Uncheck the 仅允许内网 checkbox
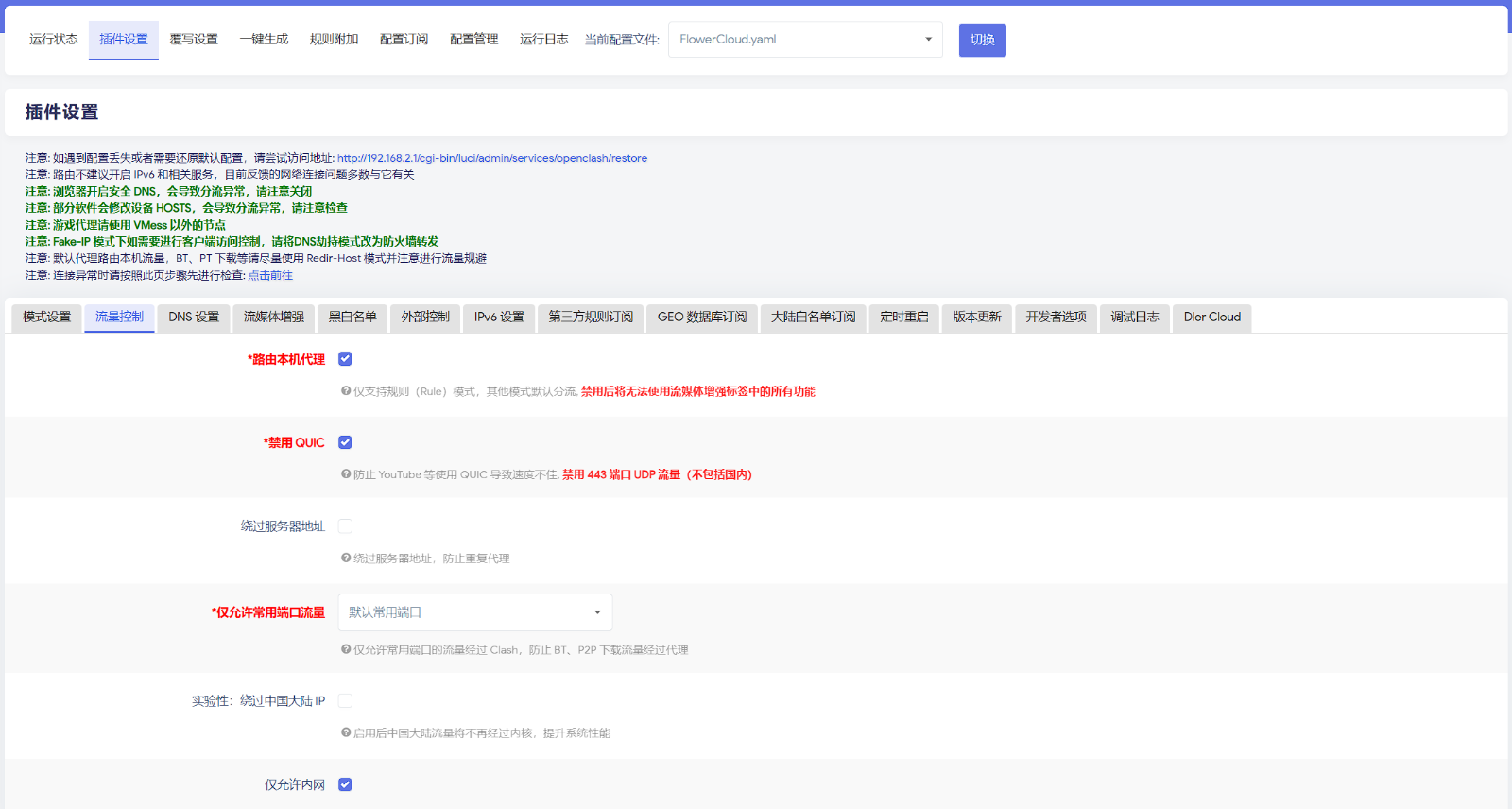The image size is (1512, 809). tap(345, 784)
